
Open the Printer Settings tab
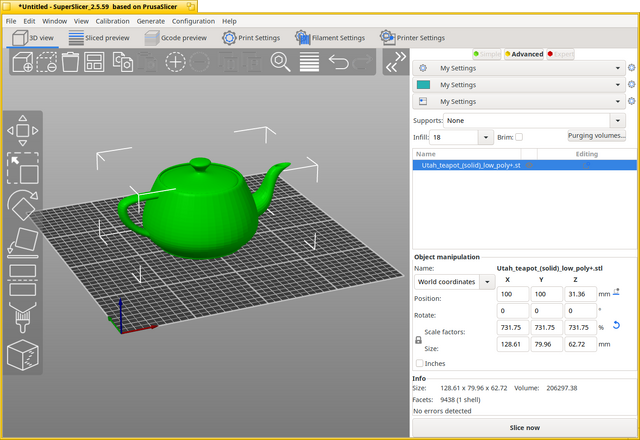click(412, 38)
